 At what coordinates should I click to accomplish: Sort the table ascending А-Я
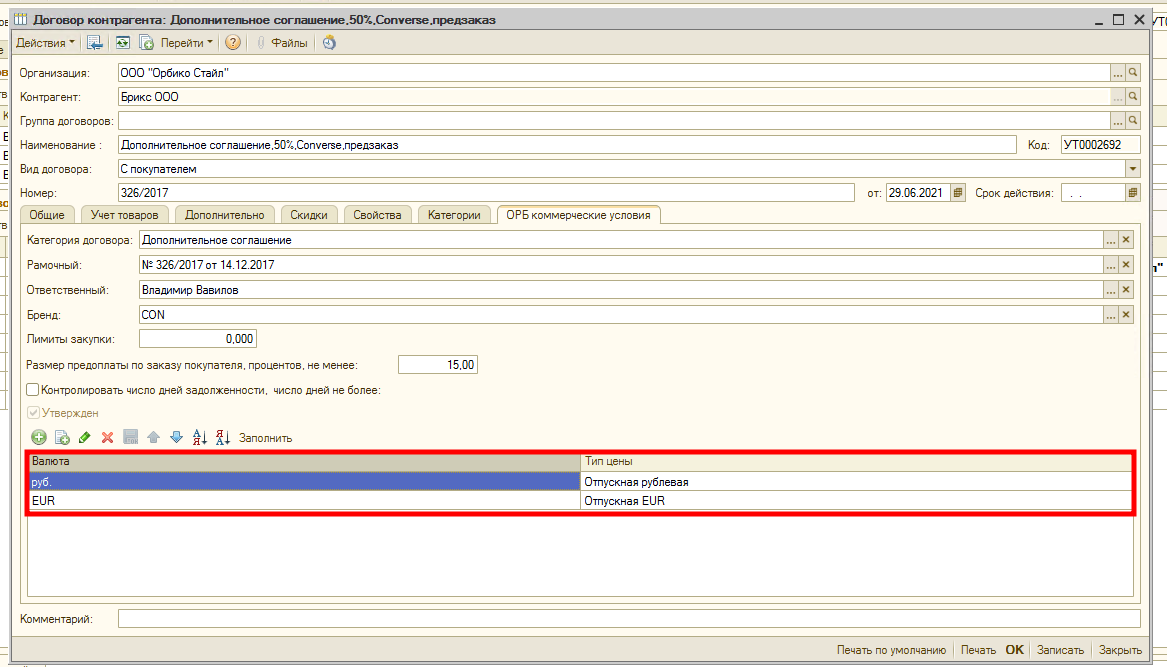click(x=199, y=437)
